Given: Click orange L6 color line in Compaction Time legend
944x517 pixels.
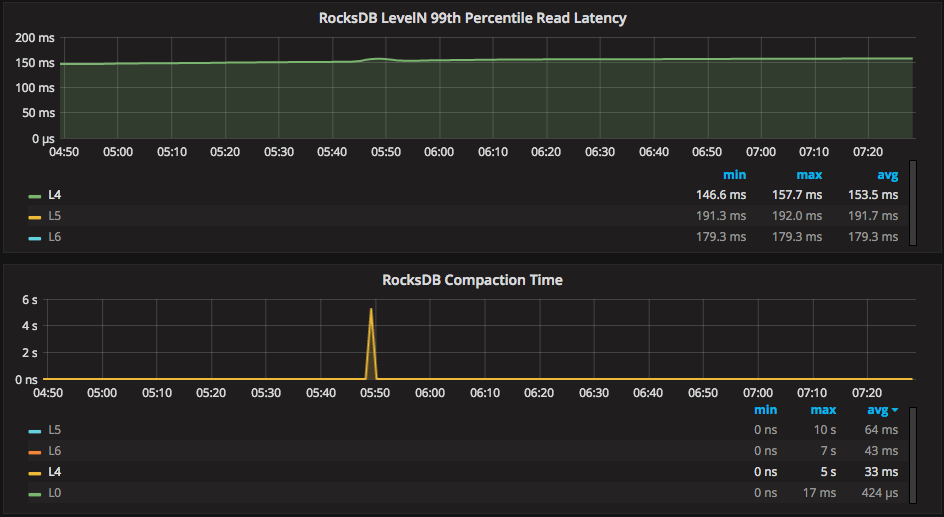Looking at the screenshot, I should click(35, 451).
